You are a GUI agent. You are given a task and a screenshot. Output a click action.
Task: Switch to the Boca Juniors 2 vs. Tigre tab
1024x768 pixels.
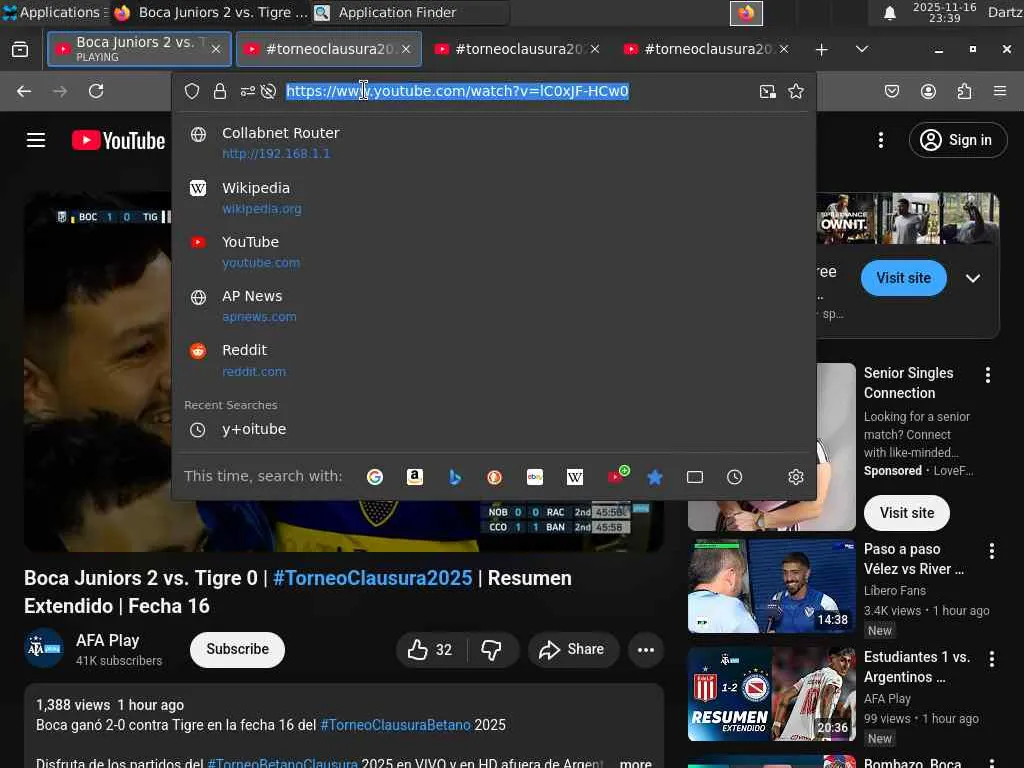[139, 49]
